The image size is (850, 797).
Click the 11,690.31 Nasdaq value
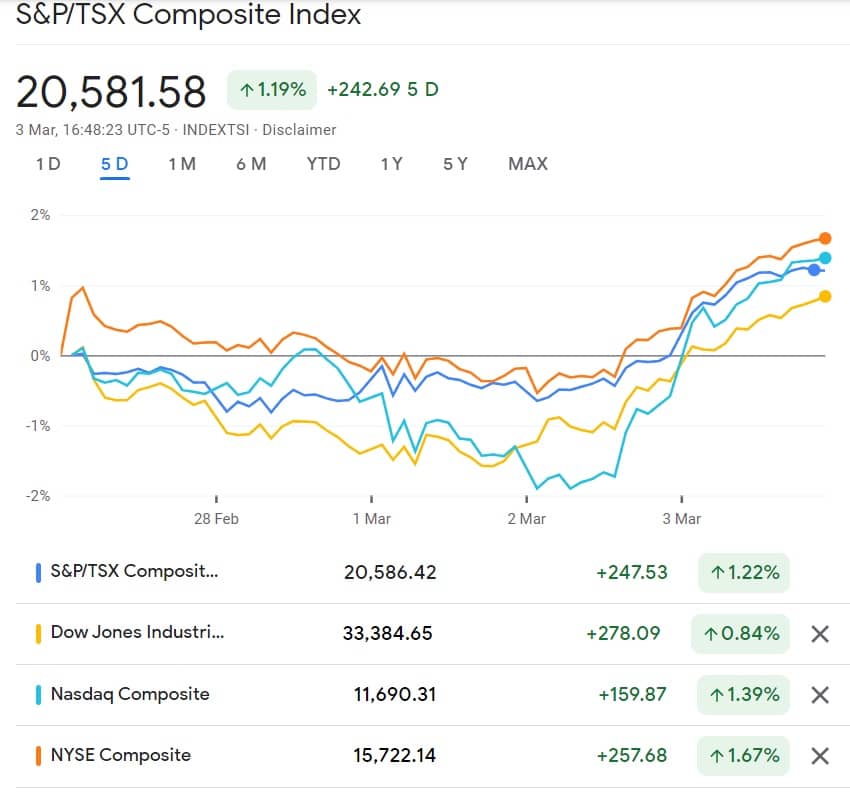pos(395,695)
